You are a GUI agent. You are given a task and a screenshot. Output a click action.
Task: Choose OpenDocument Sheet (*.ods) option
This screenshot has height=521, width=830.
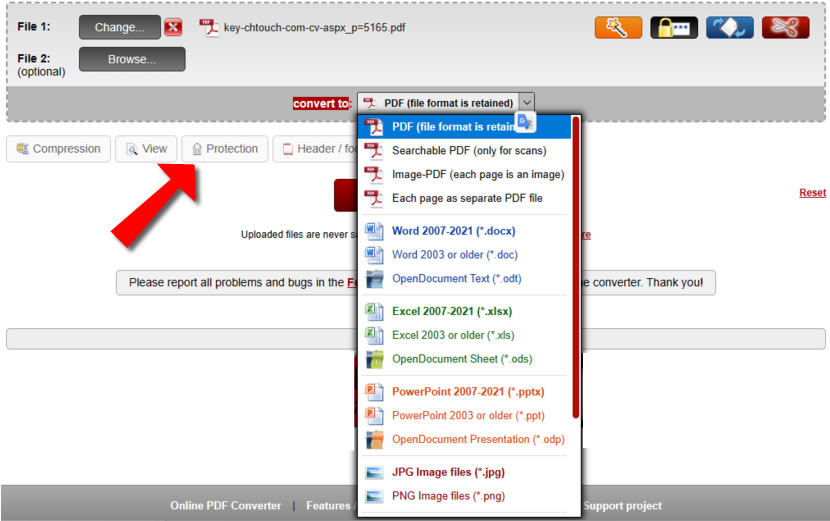(x=465, y=359)
